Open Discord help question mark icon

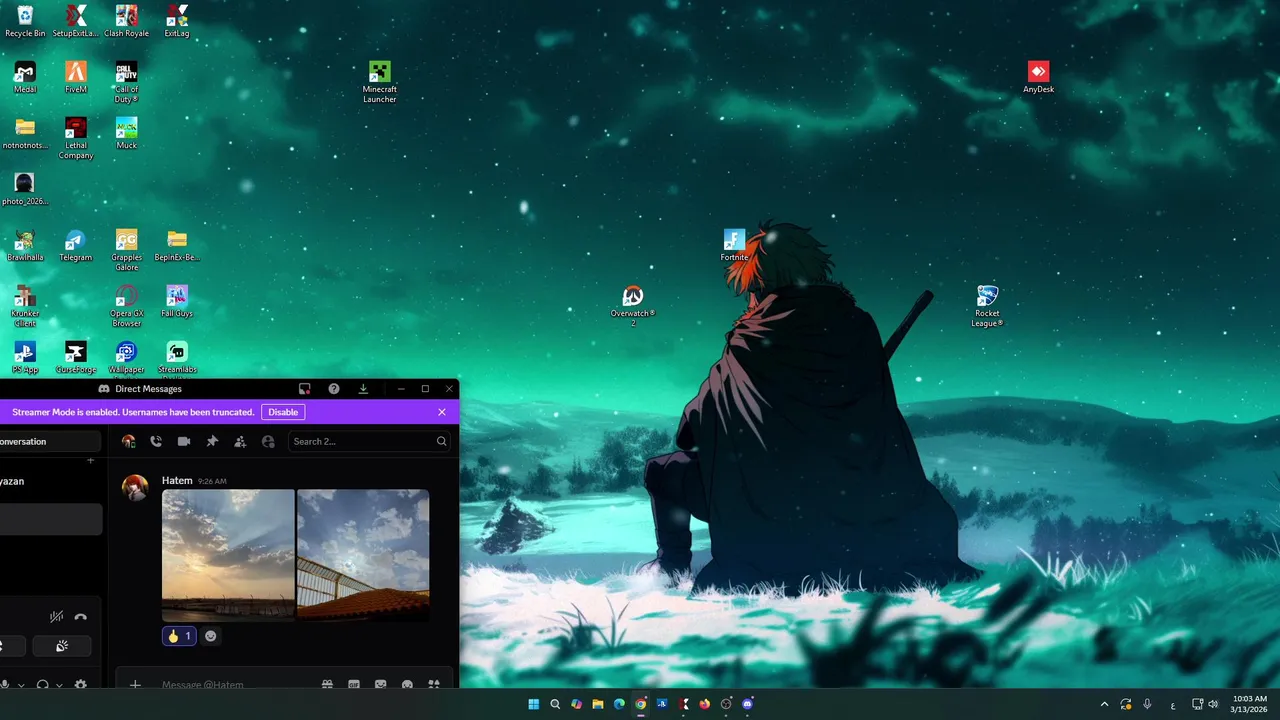(334, 389)
